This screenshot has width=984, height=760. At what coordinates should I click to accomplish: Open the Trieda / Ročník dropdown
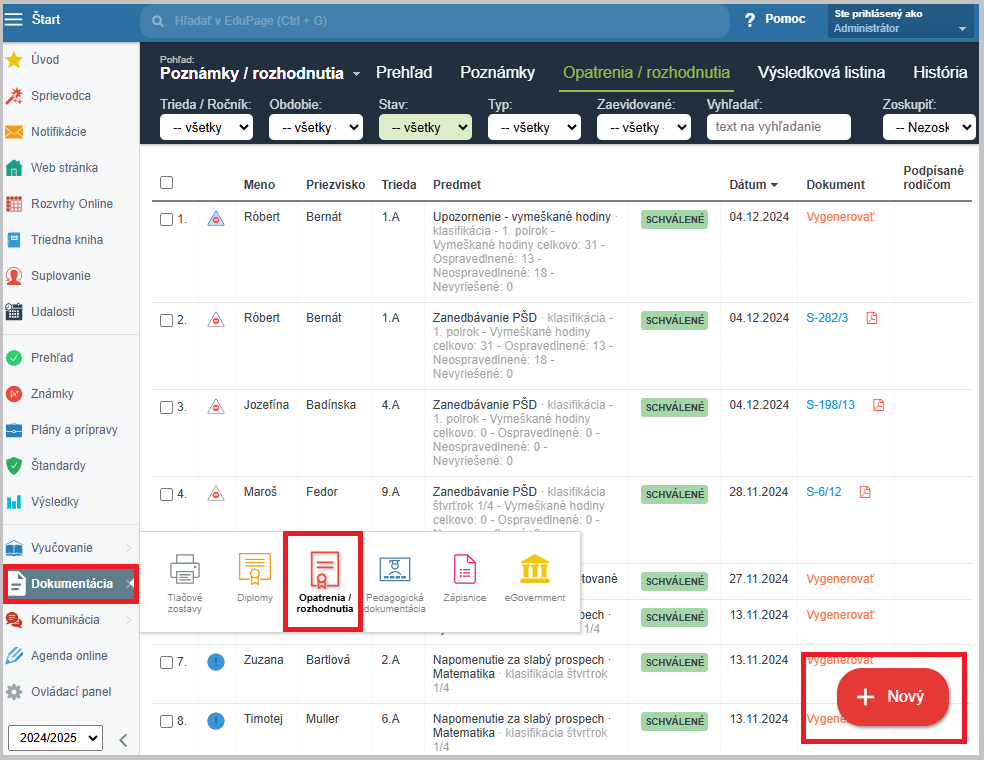[206, 127]
